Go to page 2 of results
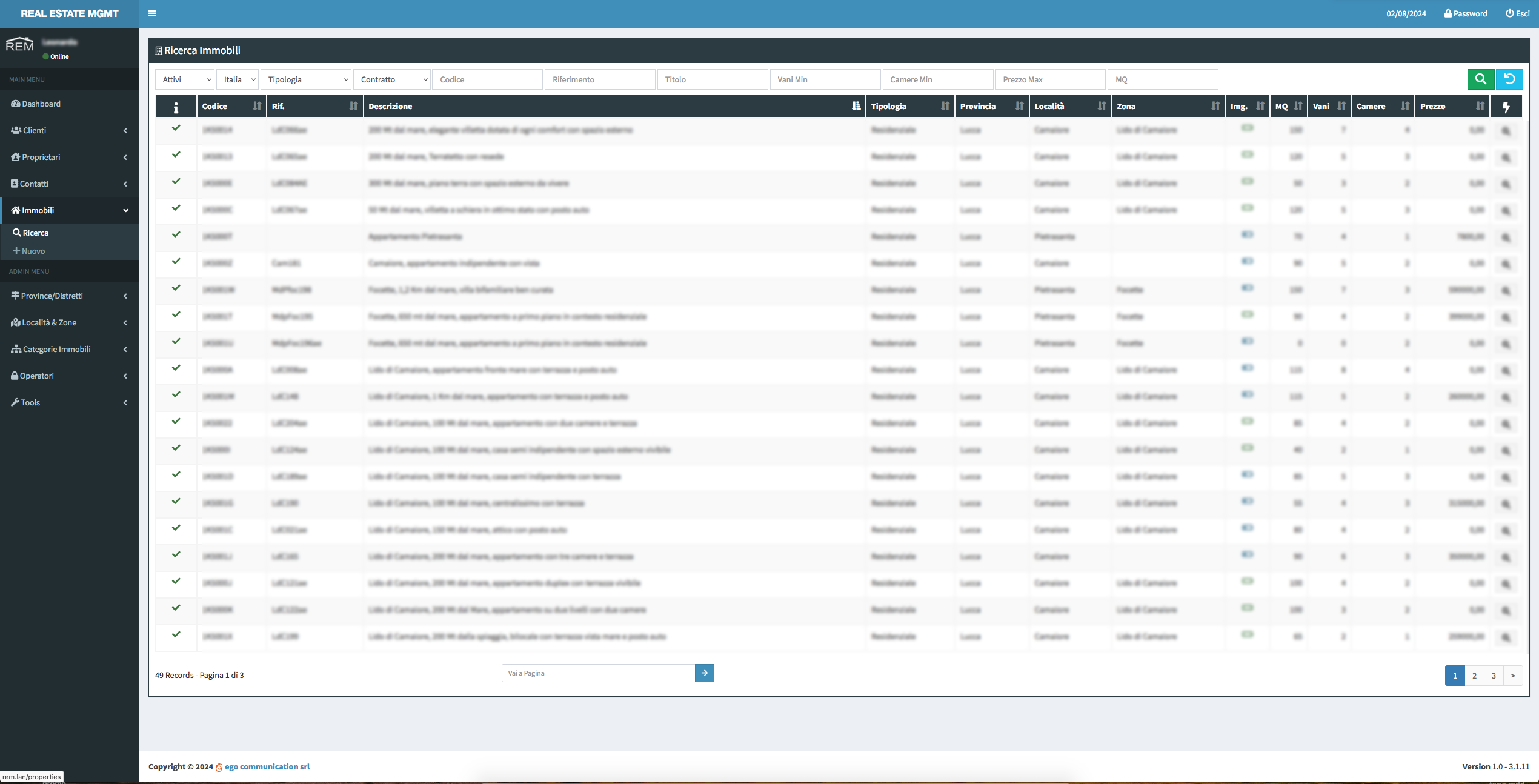 tap(1474, 676)
